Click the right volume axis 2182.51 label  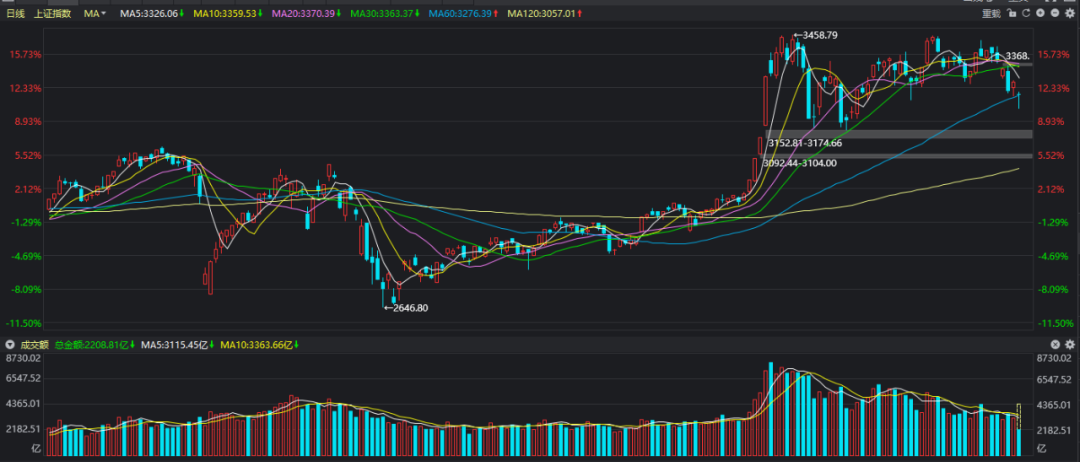1055,429
